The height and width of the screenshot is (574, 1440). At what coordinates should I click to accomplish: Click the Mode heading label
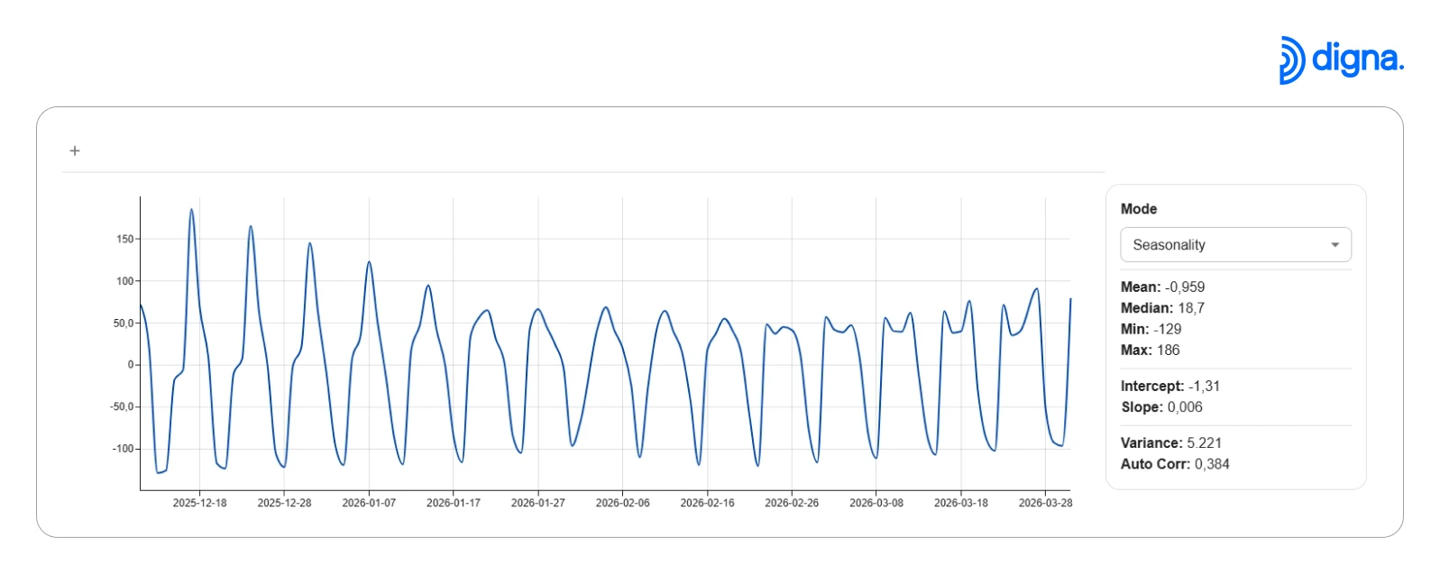point(1138,209)
